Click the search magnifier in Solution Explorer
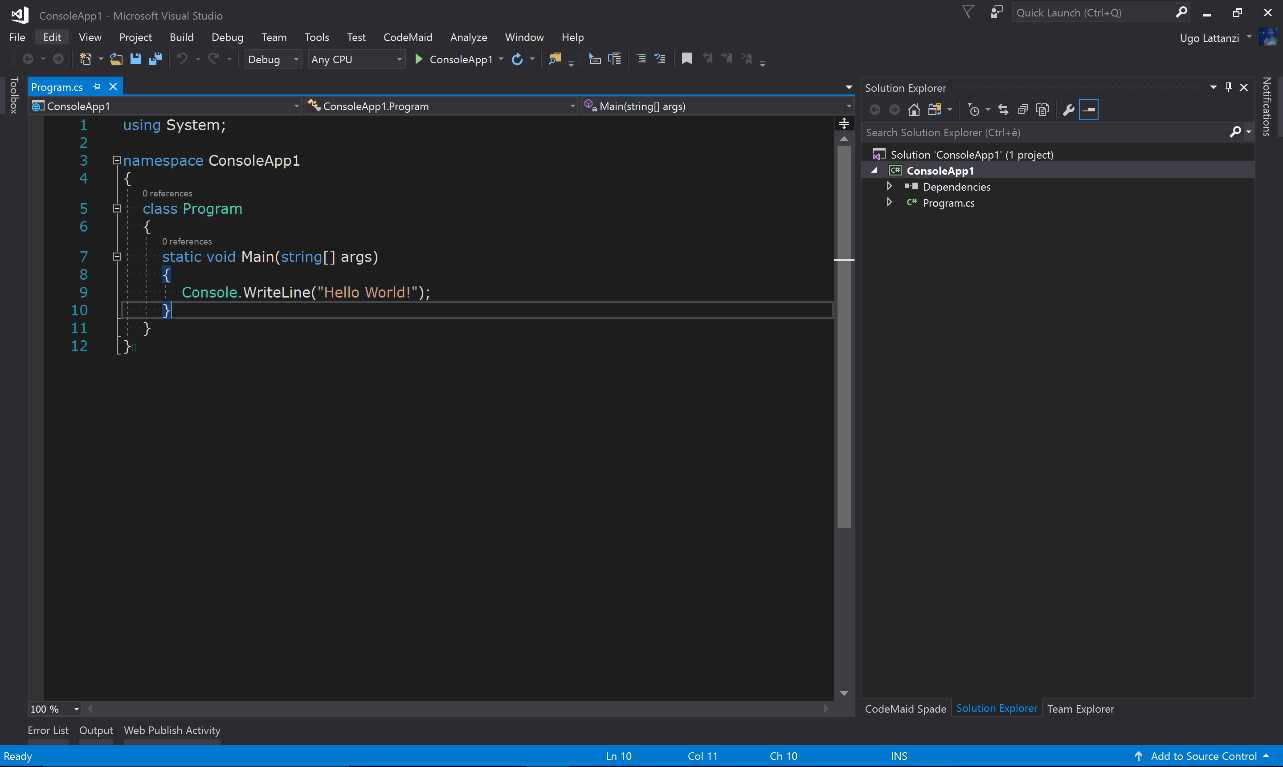 point(1236,131)
